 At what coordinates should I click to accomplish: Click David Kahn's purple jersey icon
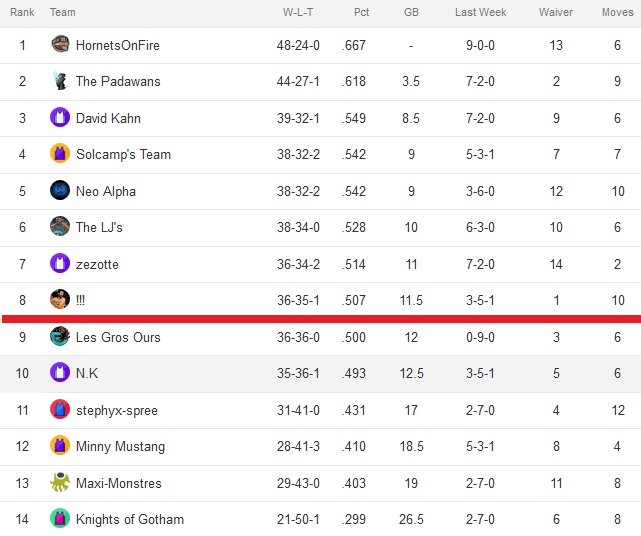(x=60, y=117)
